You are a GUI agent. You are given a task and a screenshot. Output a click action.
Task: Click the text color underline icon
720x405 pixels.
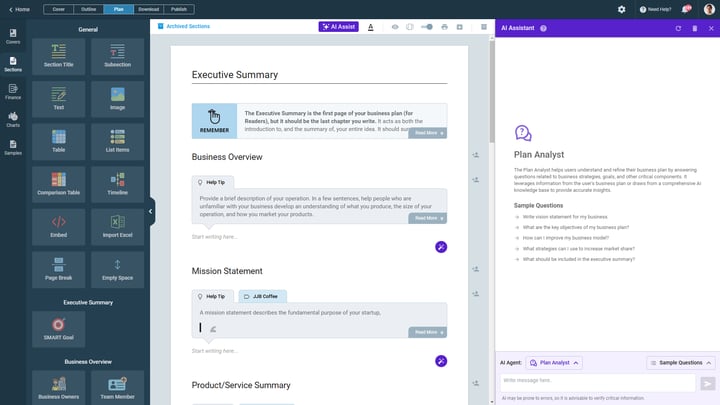(371, 27)
